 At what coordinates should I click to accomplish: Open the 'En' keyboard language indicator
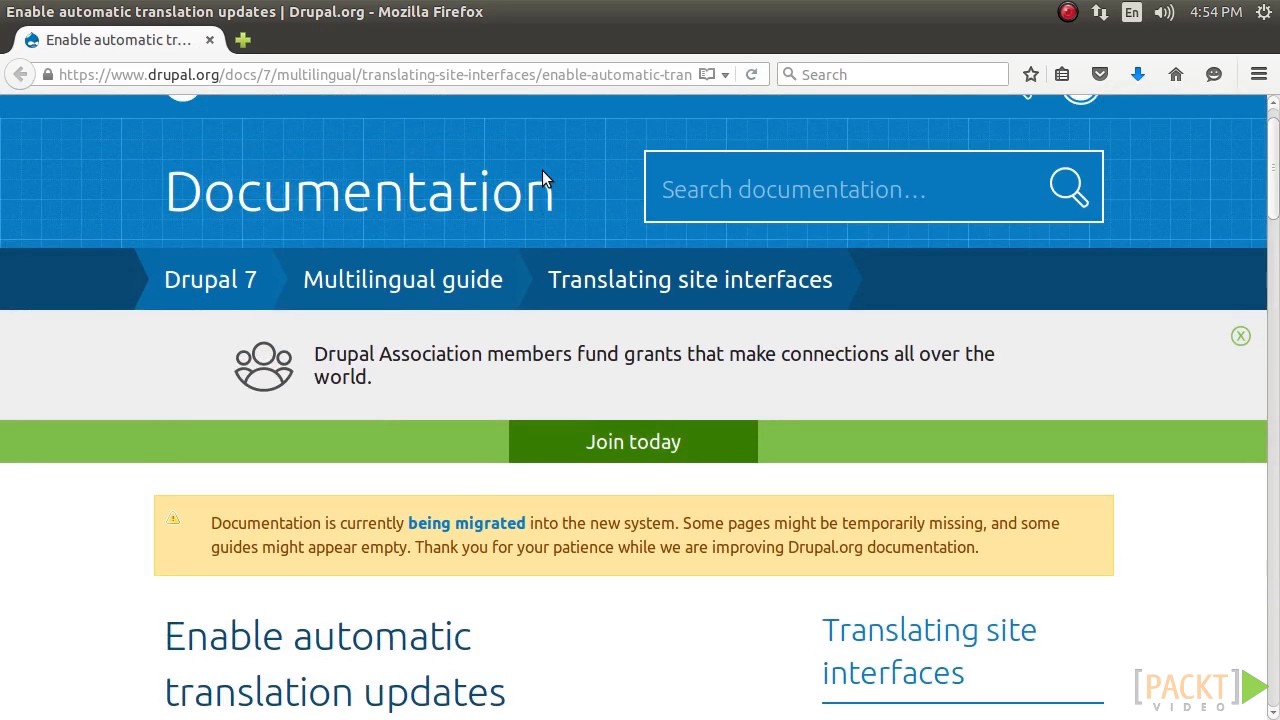pyautogui.click(x=1132, y=12)
